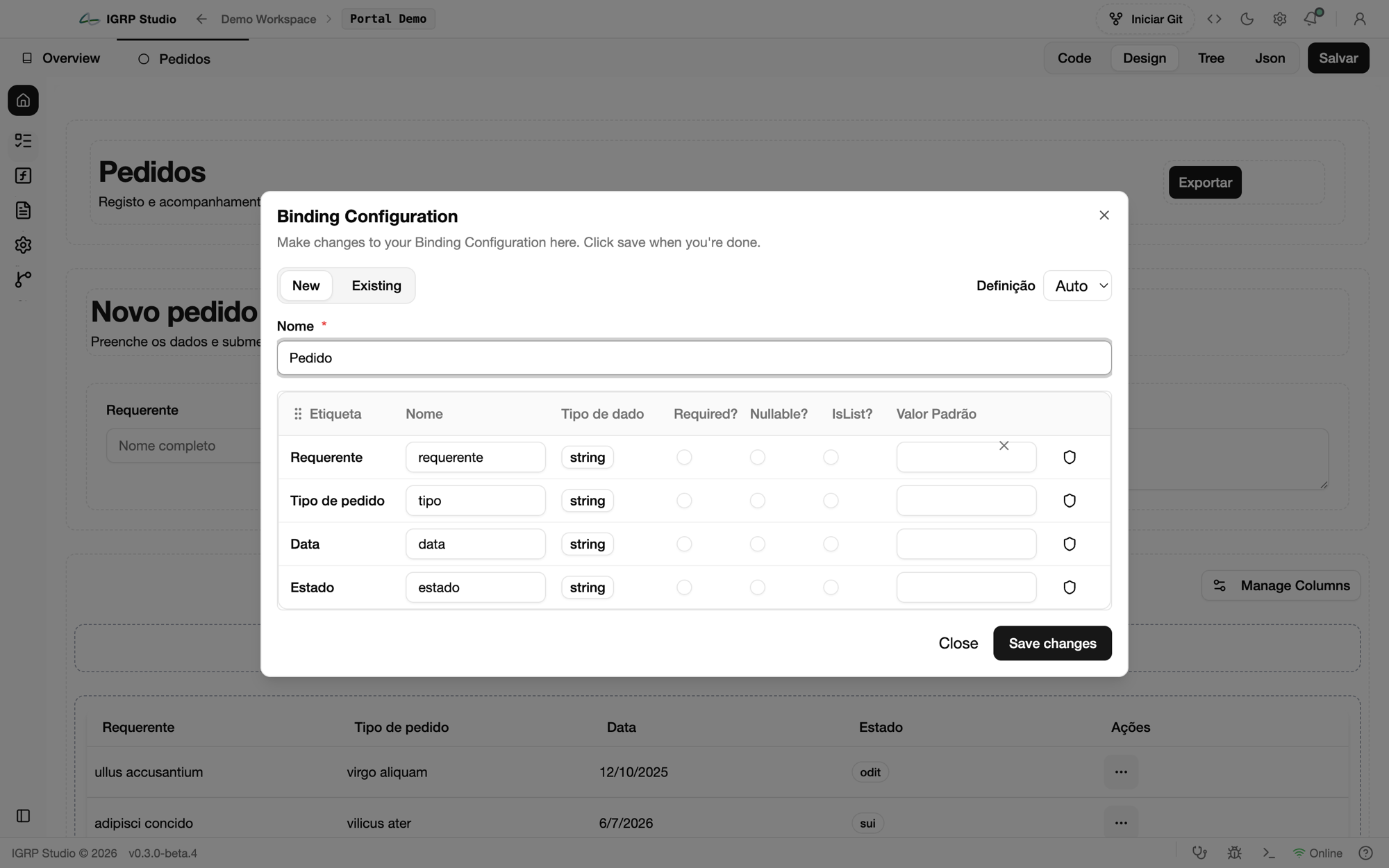
Task: Toggle IsList for the Tipo de pedido field
Action: (831, 501)
